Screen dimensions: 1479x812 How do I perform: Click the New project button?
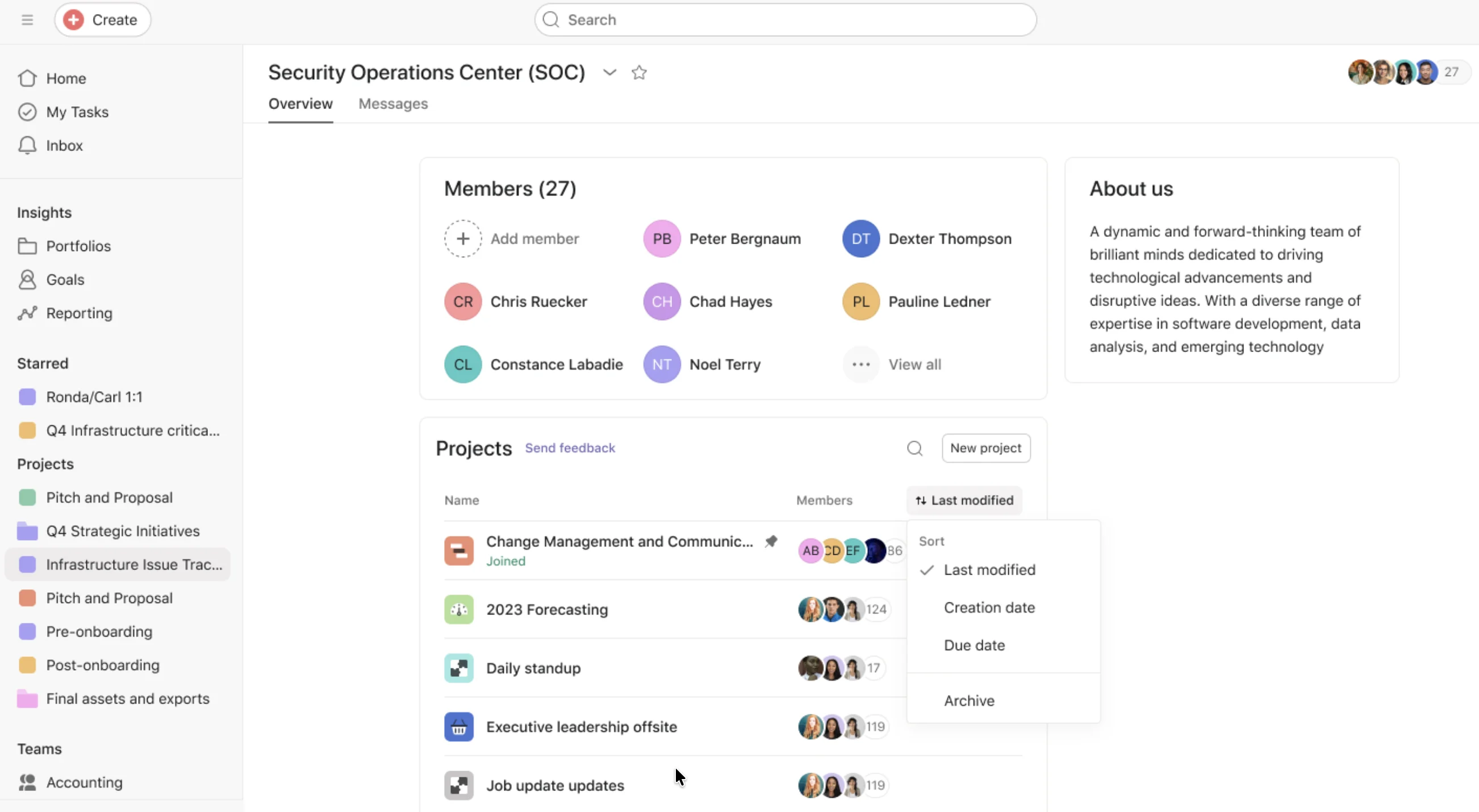[986, 448]
